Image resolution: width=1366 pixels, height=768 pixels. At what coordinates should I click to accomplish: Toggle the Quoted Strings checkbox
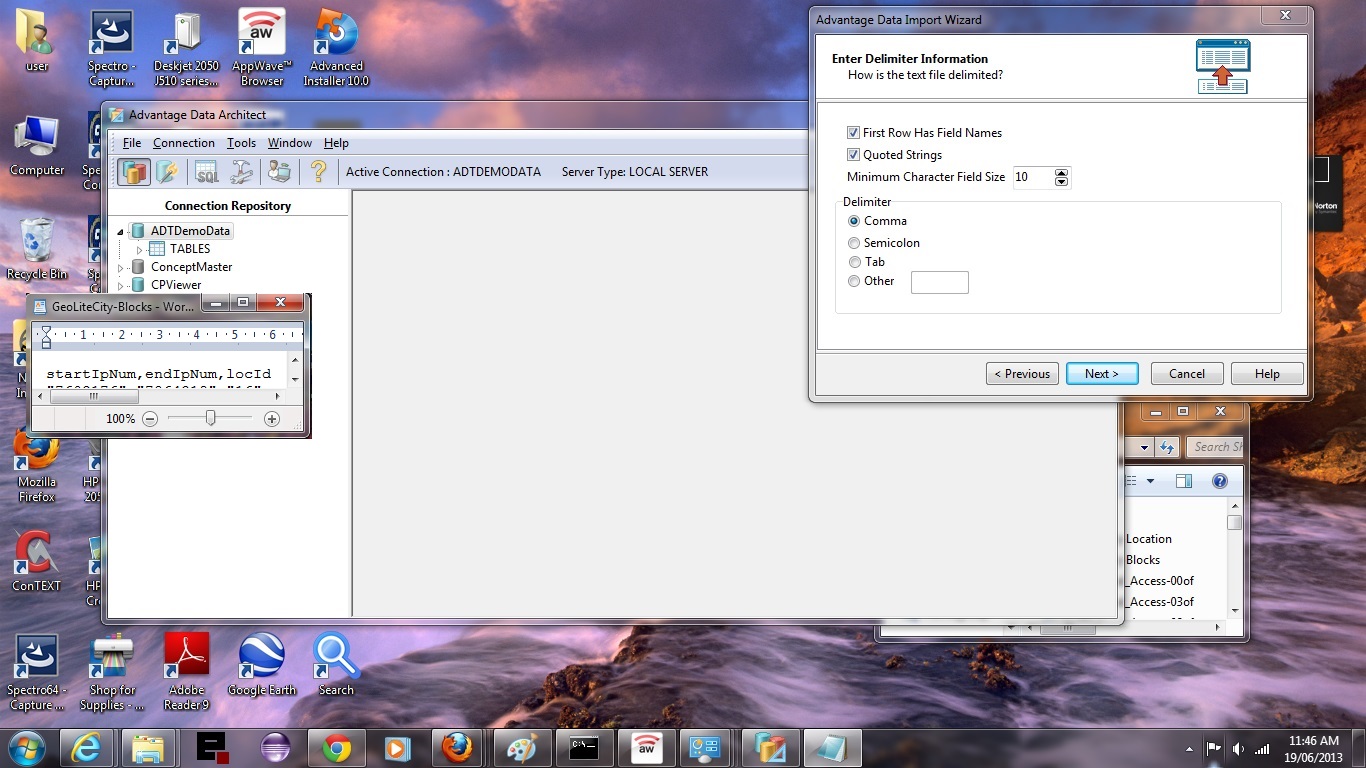point(853,155)
